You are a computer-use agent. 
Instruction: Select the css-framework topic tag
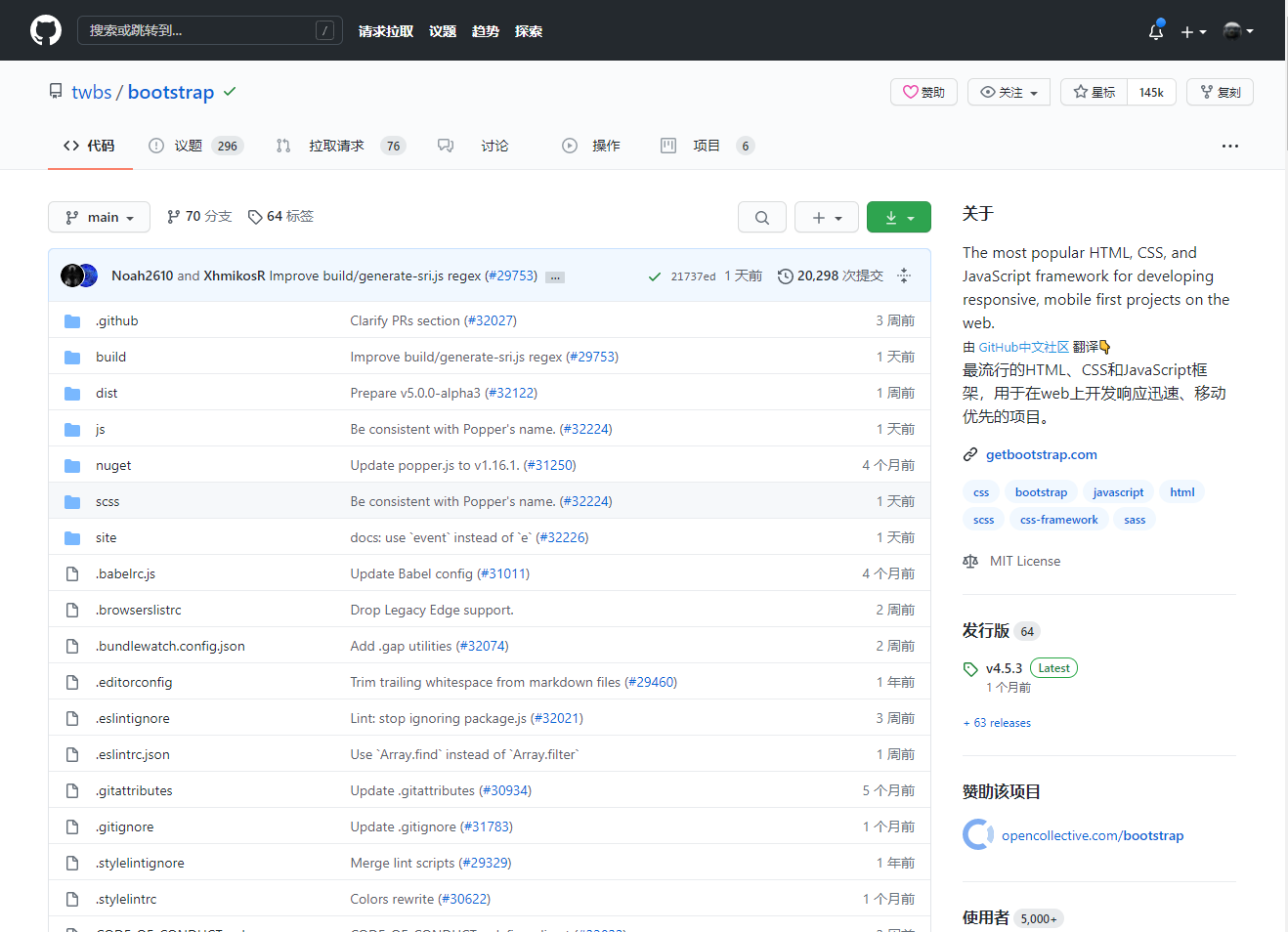point(1059,520)
